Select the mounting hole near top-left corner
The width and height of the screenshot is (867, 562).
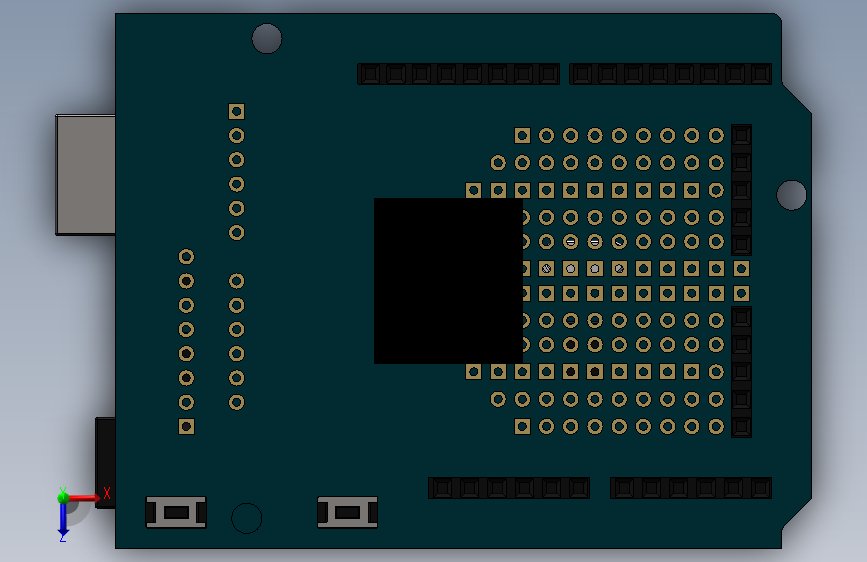pyautogui.click(x=267, y=39)
